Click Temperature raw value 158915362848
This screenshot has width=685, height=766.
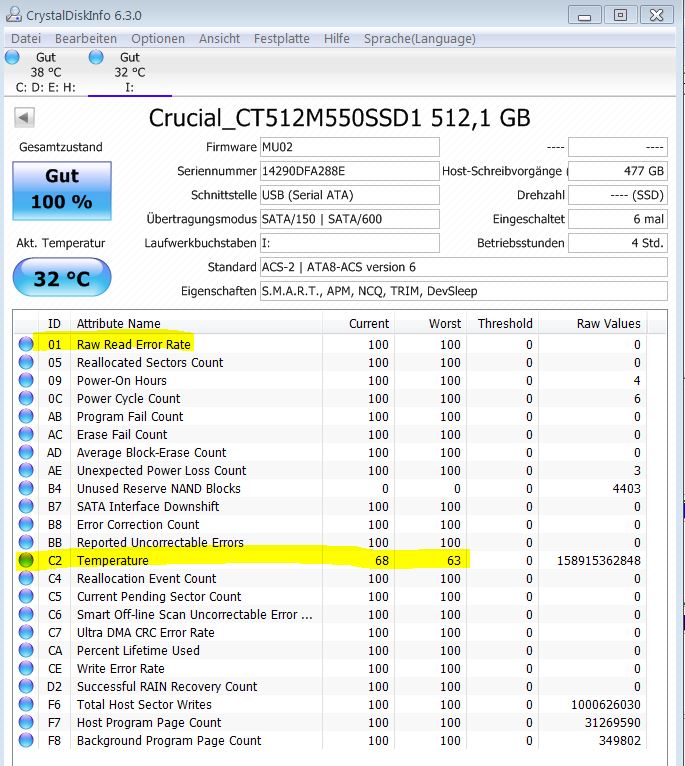point(599,560)
